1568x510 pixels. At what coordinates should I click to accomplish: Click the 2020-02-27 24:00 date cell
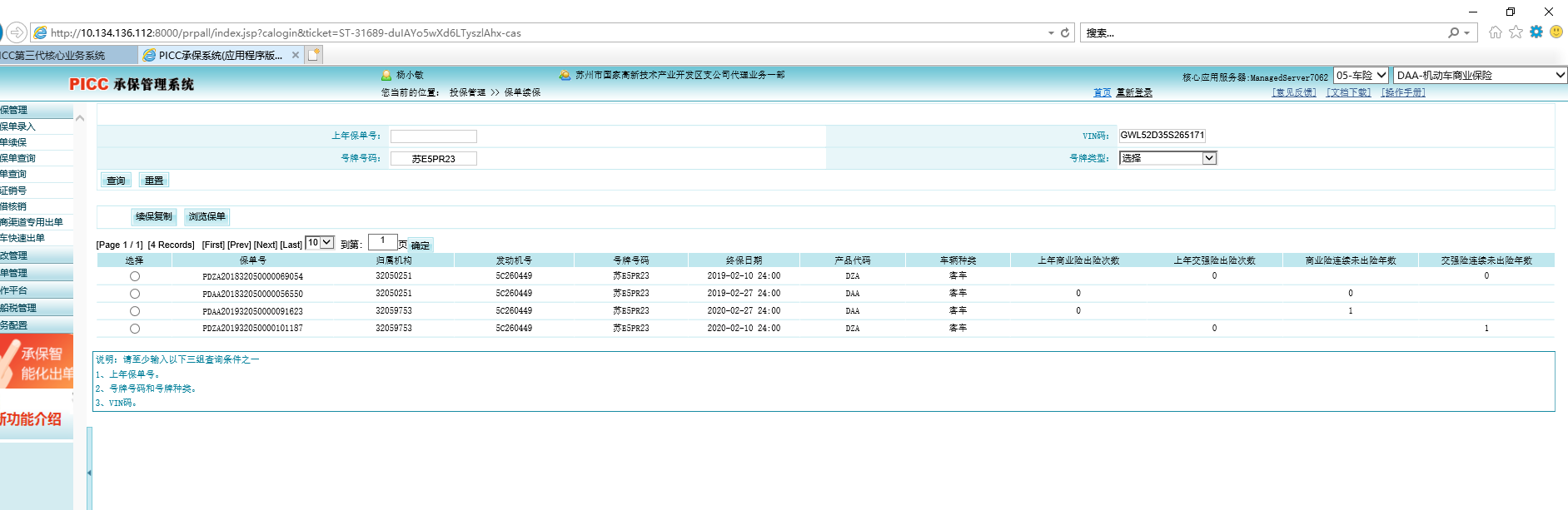tap(744, 311)
